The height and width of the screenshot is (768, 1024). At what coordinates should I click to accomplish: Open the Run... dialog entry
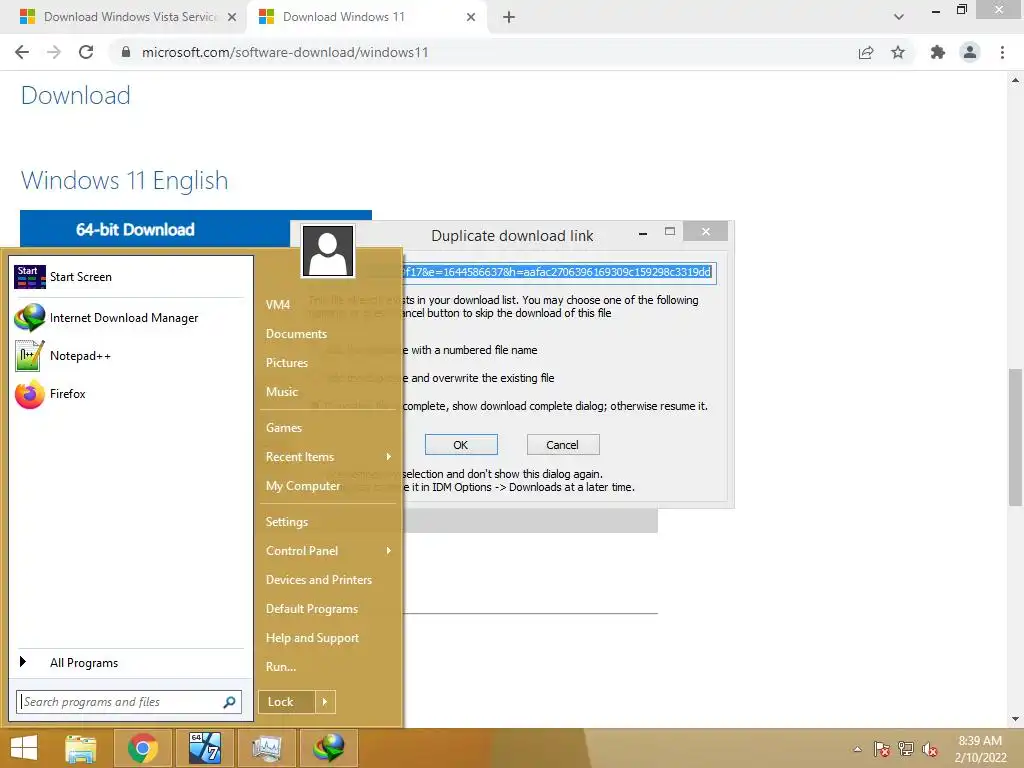tap(281, 667)
